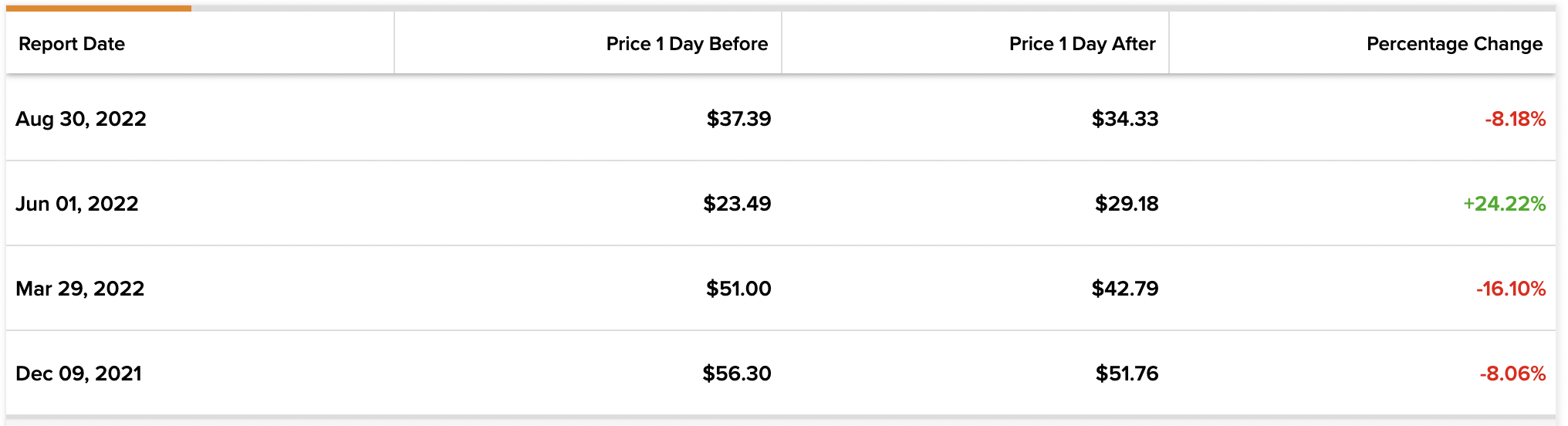Viewport: 1568px width, 426px height.
Task: Click the $29.18 price cell
Action: (1127, 204)
